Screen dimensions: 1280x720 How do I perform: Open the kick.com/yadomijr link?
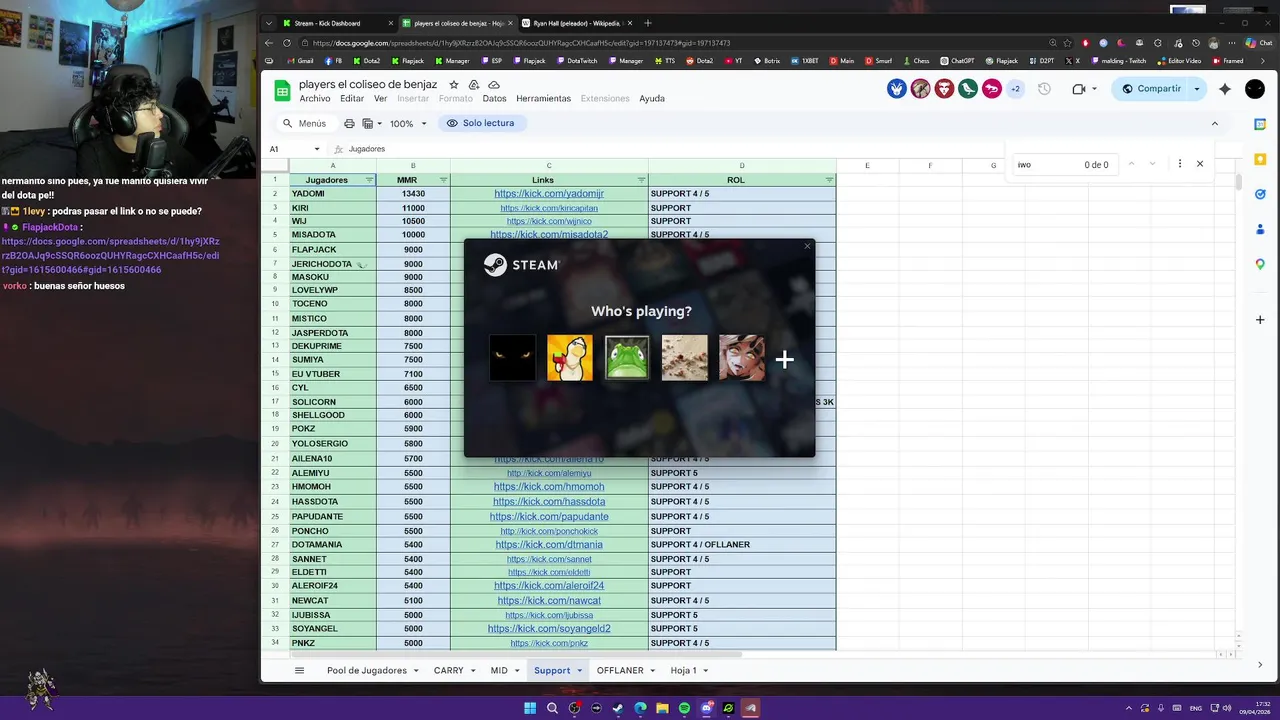coord(549,194)
